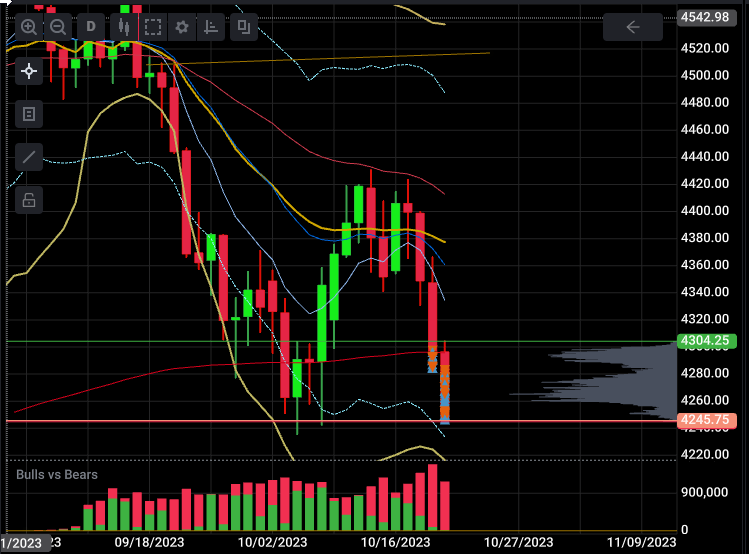Click the 10/02/2023 date label
Viewport: 749px width, 554px height.
point(273,542)
